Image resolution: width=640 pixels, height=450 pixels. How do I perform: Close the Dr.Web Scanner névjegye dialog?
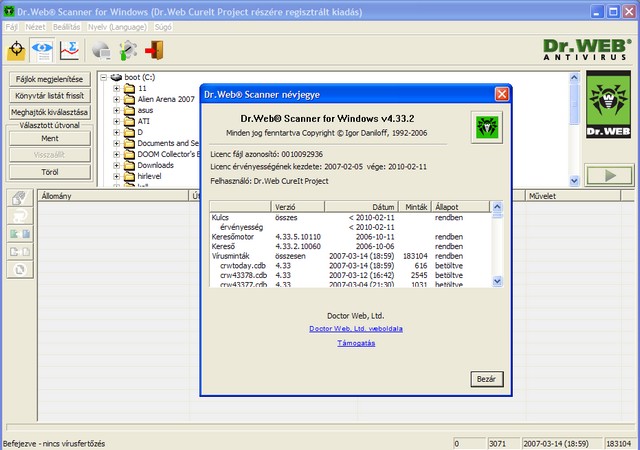coord(502,94)
